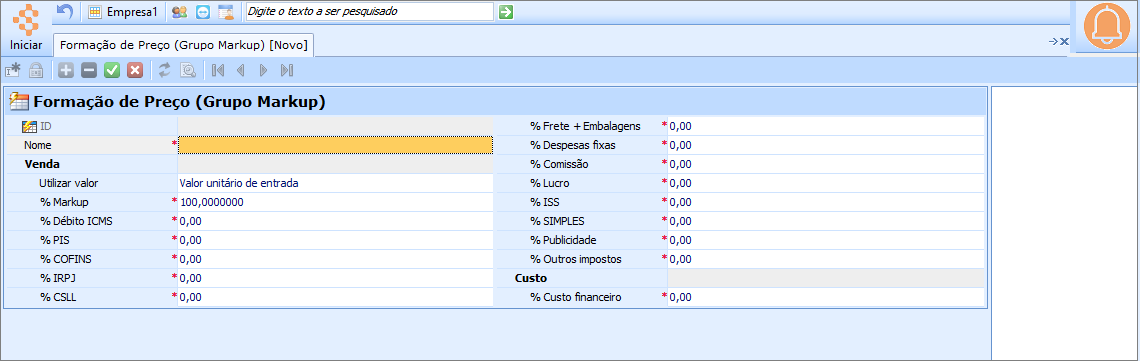The image size is (1140, 361).
Task: Click the % CSLL value field
Action: pos(336,296)
